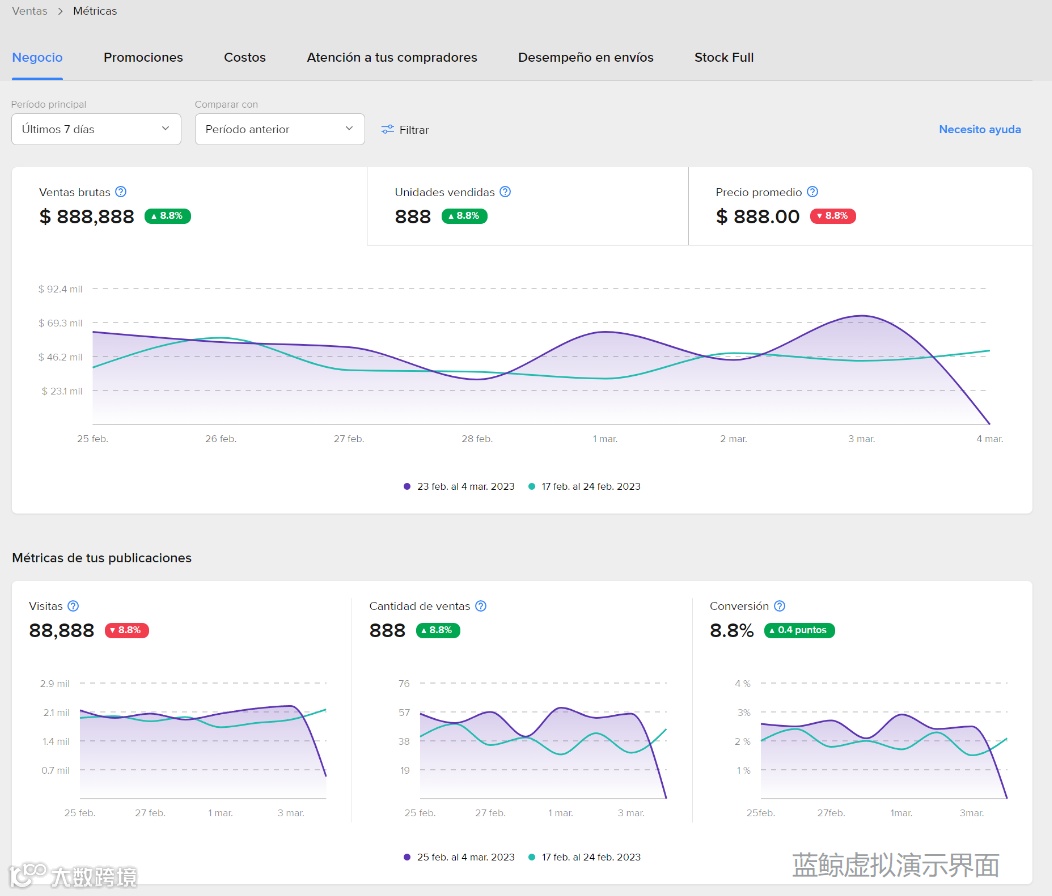Click the red 8.8% badge beside $ 888.00
Viewport: 1052px width, 896px height.
[833, 216]
